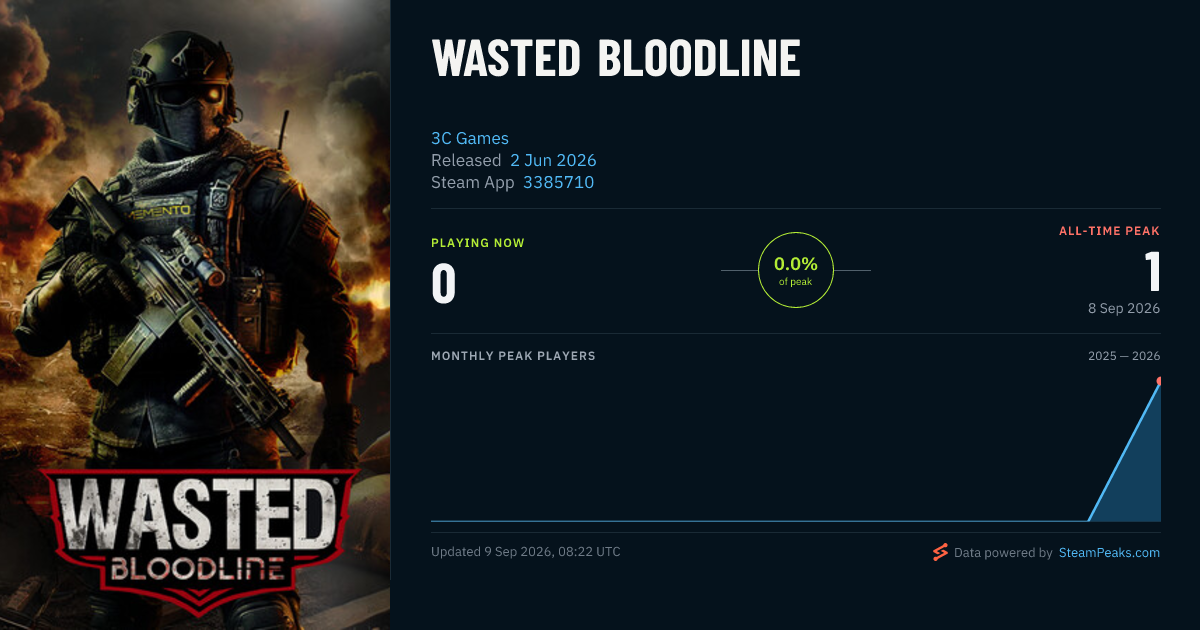Click the All-Time Peak red label
The image size is (1200, 630).
(x=1110, y=231)
